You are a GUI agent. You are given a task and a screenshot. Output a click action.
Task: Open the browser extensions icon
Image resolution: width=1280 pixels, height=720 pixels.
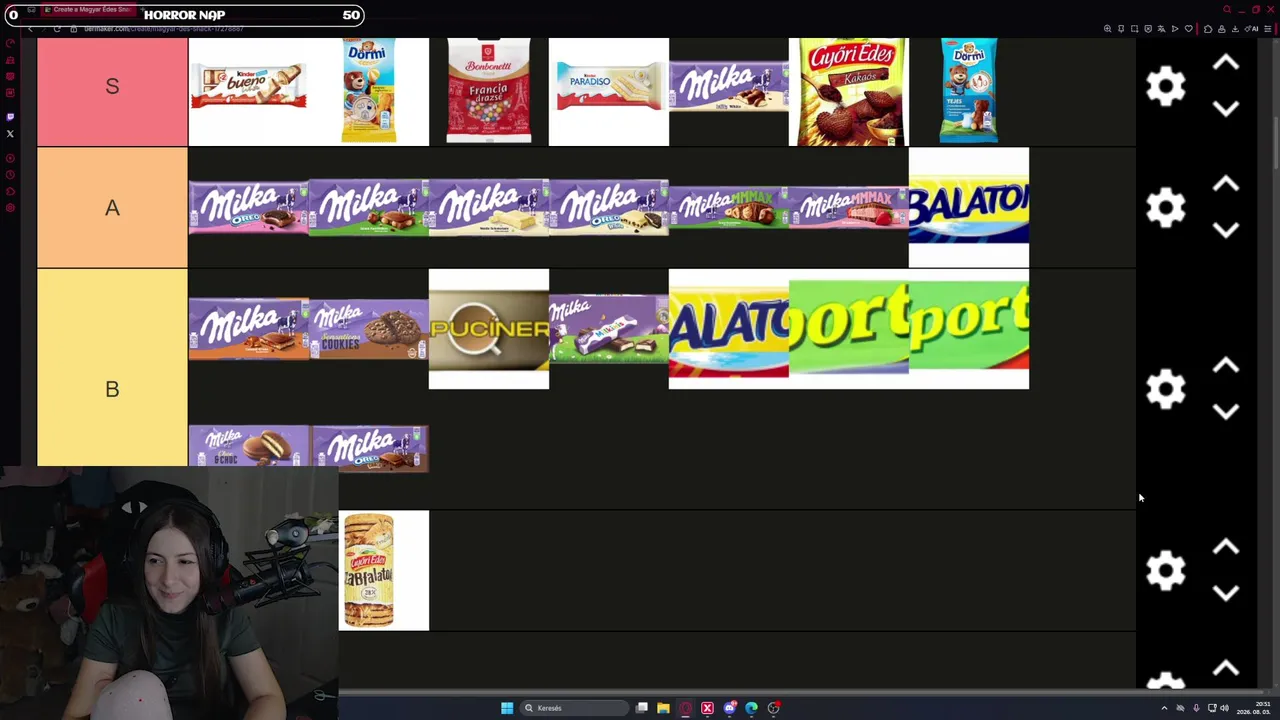point(1208,28)
